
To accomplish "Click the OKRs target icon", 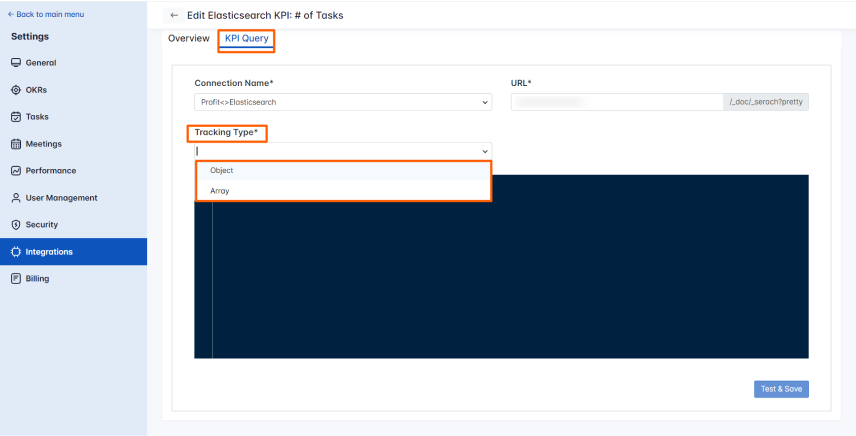I will pyautogui.click(x=16, y=90).
